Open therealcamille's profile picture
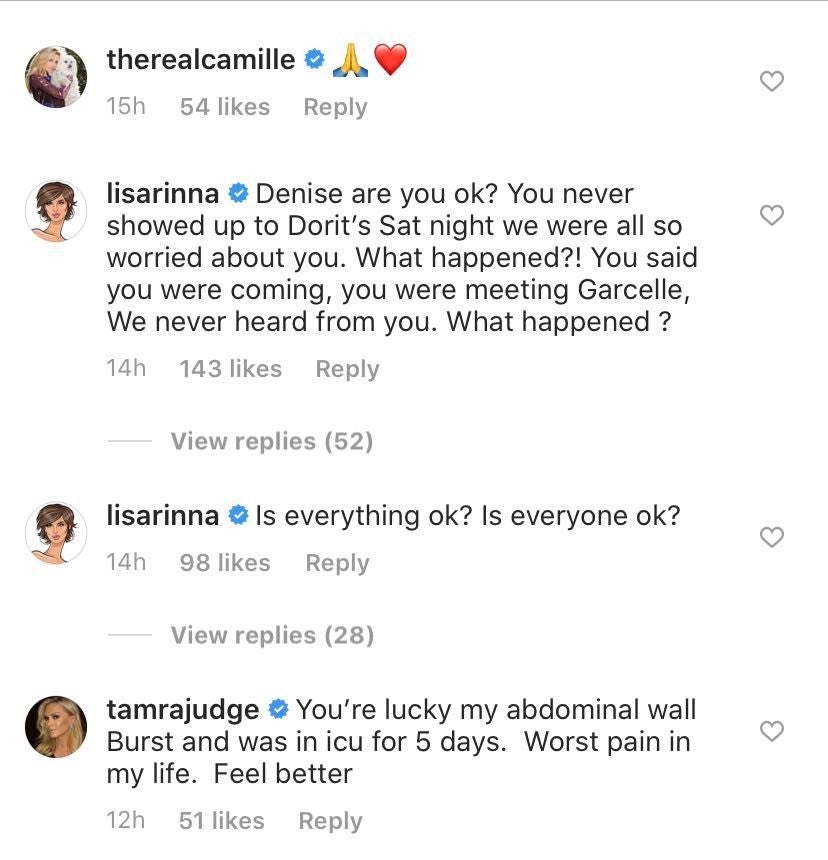The width and height of the screenshot is (828, 860). (x=55, y=77)
